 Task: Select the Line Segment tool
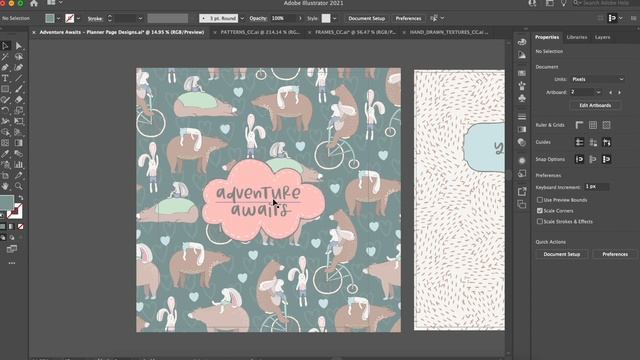pos(19,78)
